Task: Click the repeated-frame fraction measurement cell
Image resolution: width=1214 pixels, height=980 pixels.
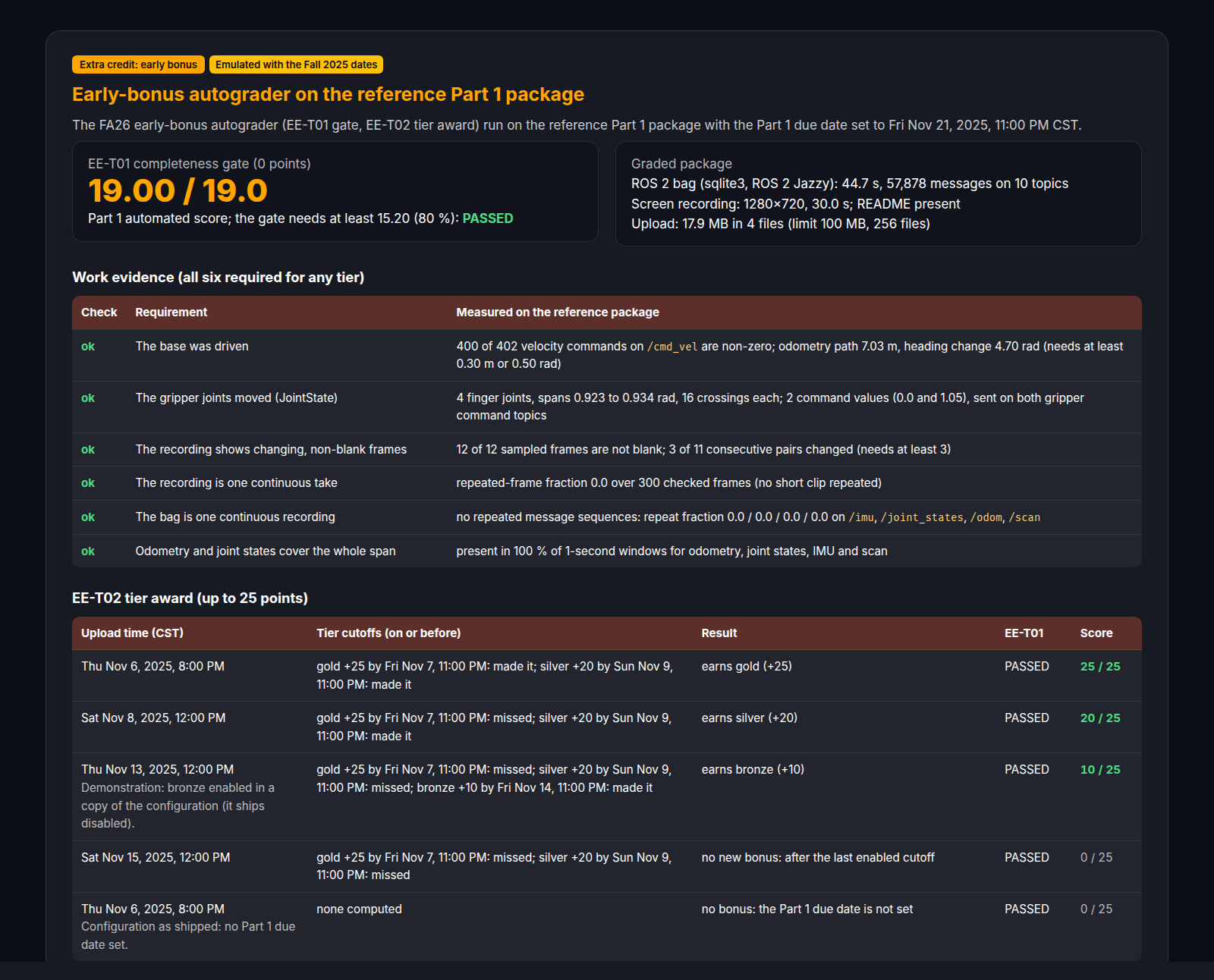Action: pyautogui.click(x=668, y=483)
